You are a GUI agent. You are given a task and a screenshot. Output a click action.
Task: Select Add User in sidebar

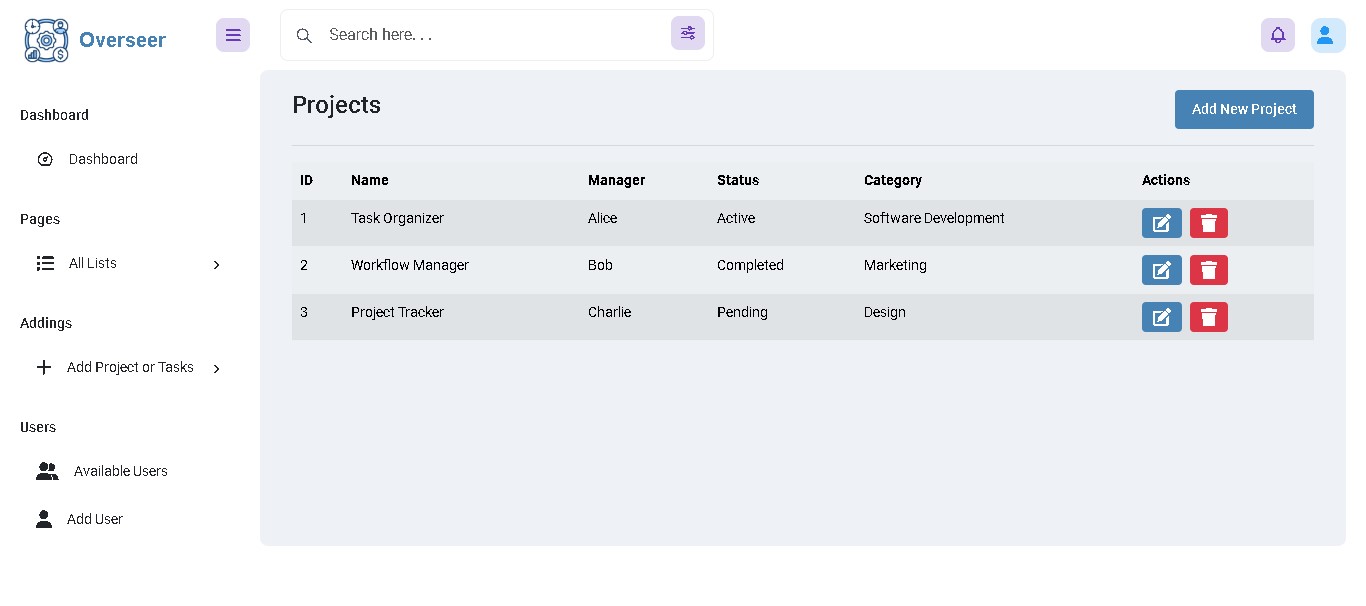click(94, 519)
